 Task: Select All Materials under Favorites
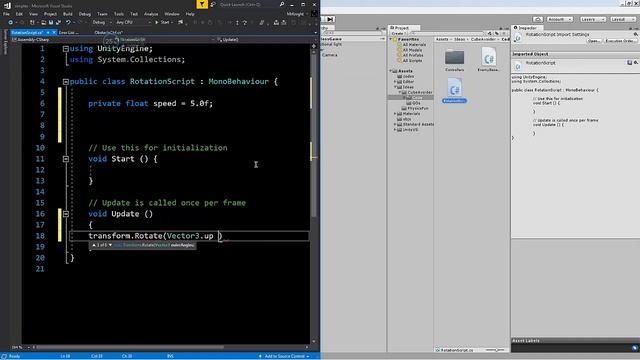[413, 44]
